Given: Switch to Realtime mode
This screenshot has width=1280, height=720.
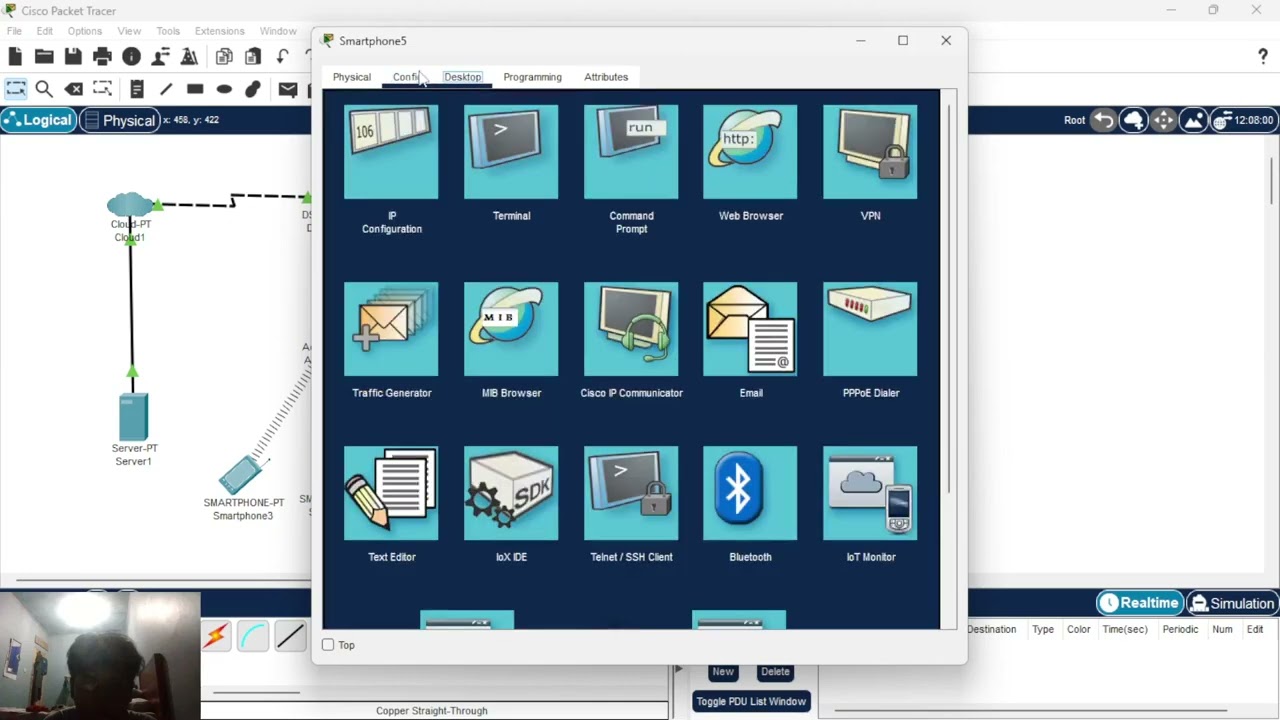Looking at the screenshot, I should tap(1138, 603).
